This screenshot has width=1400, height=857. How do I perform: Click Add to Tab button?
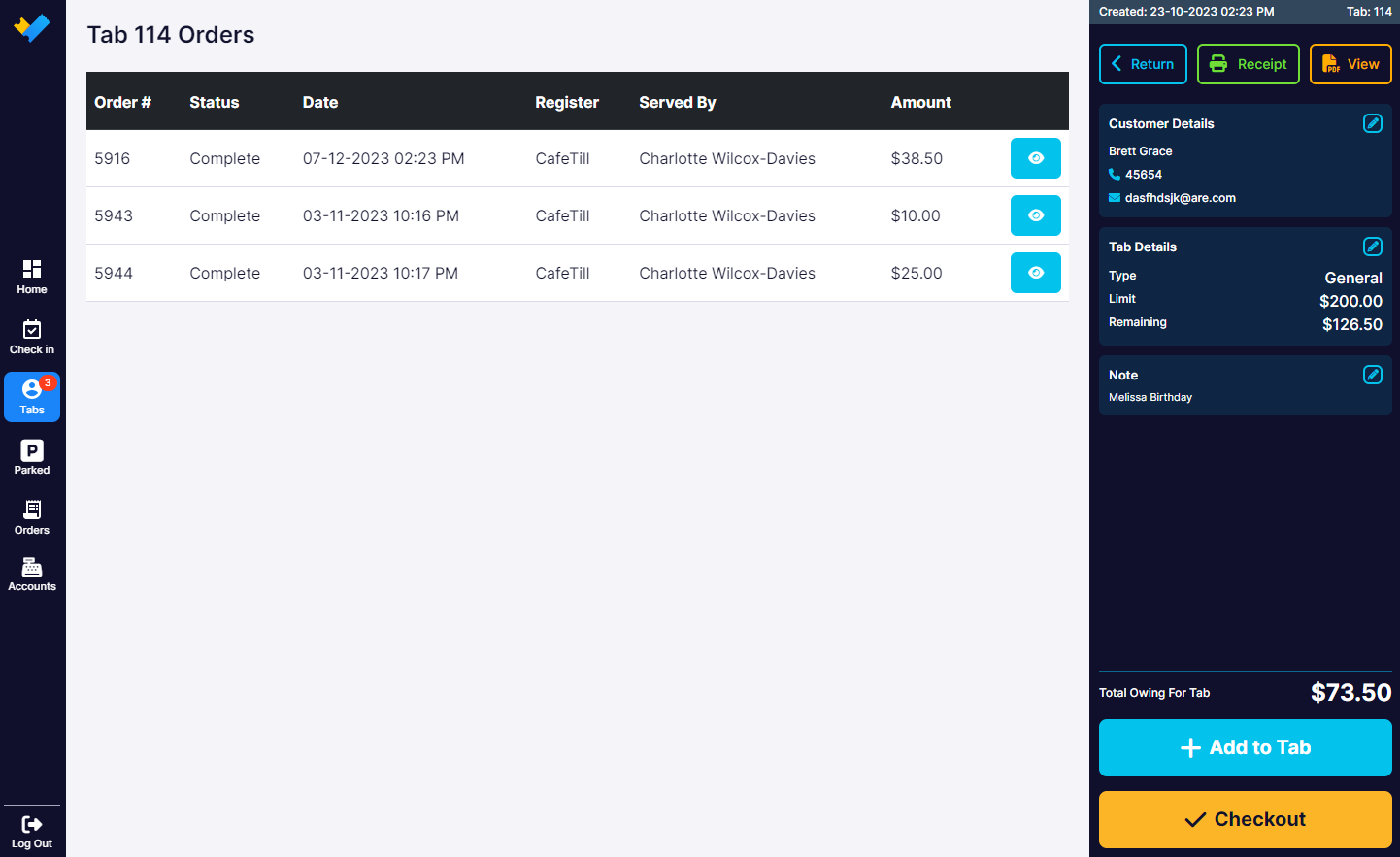[x=1245, y=747]
